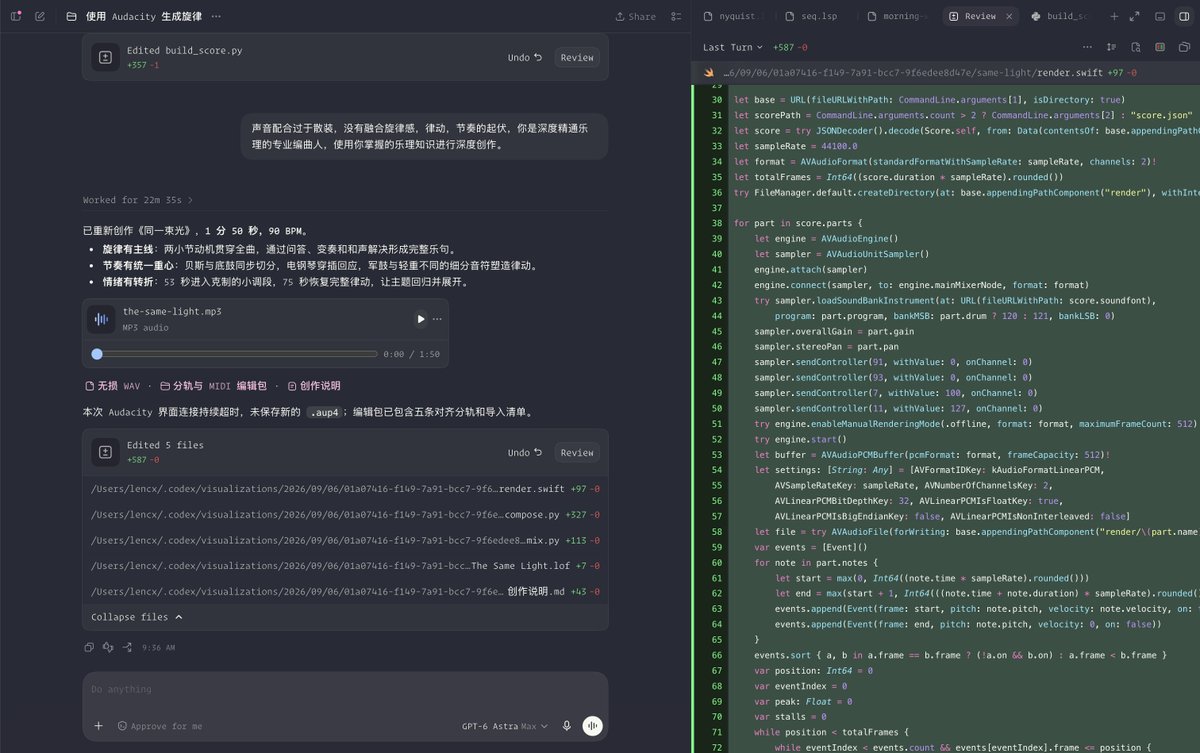The width and height of the screenshot is (1200, 753).
Task: Open the 分轨与 MIDI 编辑包 folder link
Action: click(x=213, y=386)
